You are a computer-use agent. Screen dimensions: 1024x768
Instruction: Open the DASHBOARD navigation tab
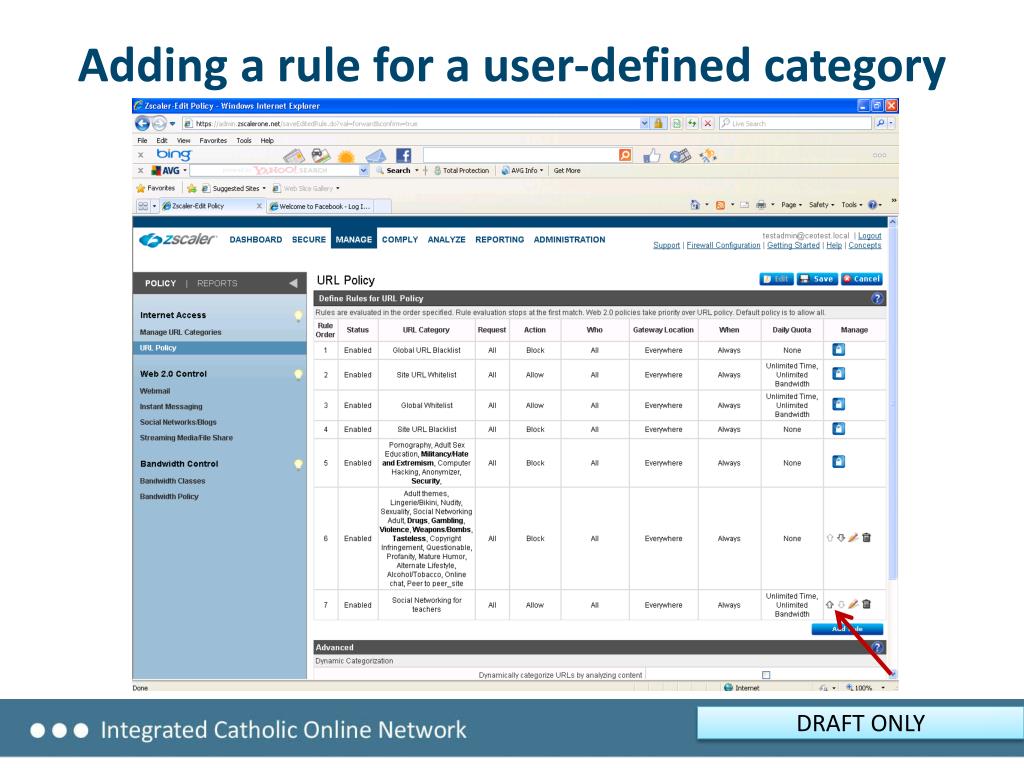(x=256, y=240)
